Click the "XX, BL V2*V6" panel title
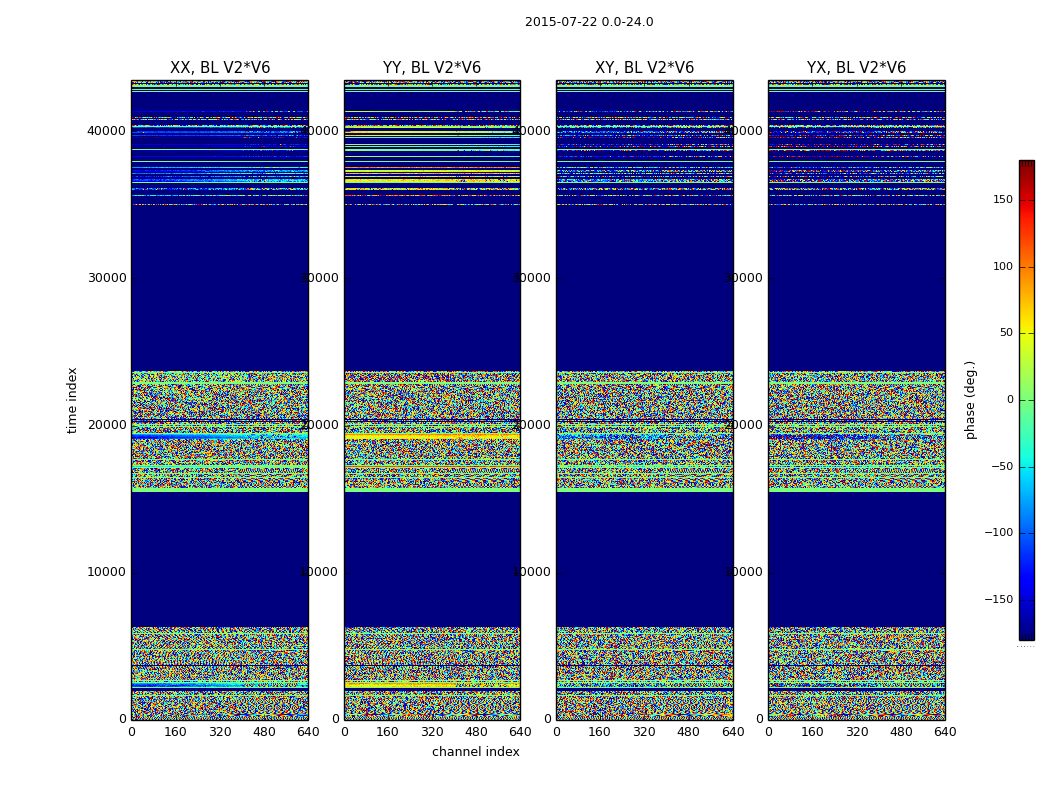Image resolution: width=1050 pixels, height=800 pixels. [220, 68]
